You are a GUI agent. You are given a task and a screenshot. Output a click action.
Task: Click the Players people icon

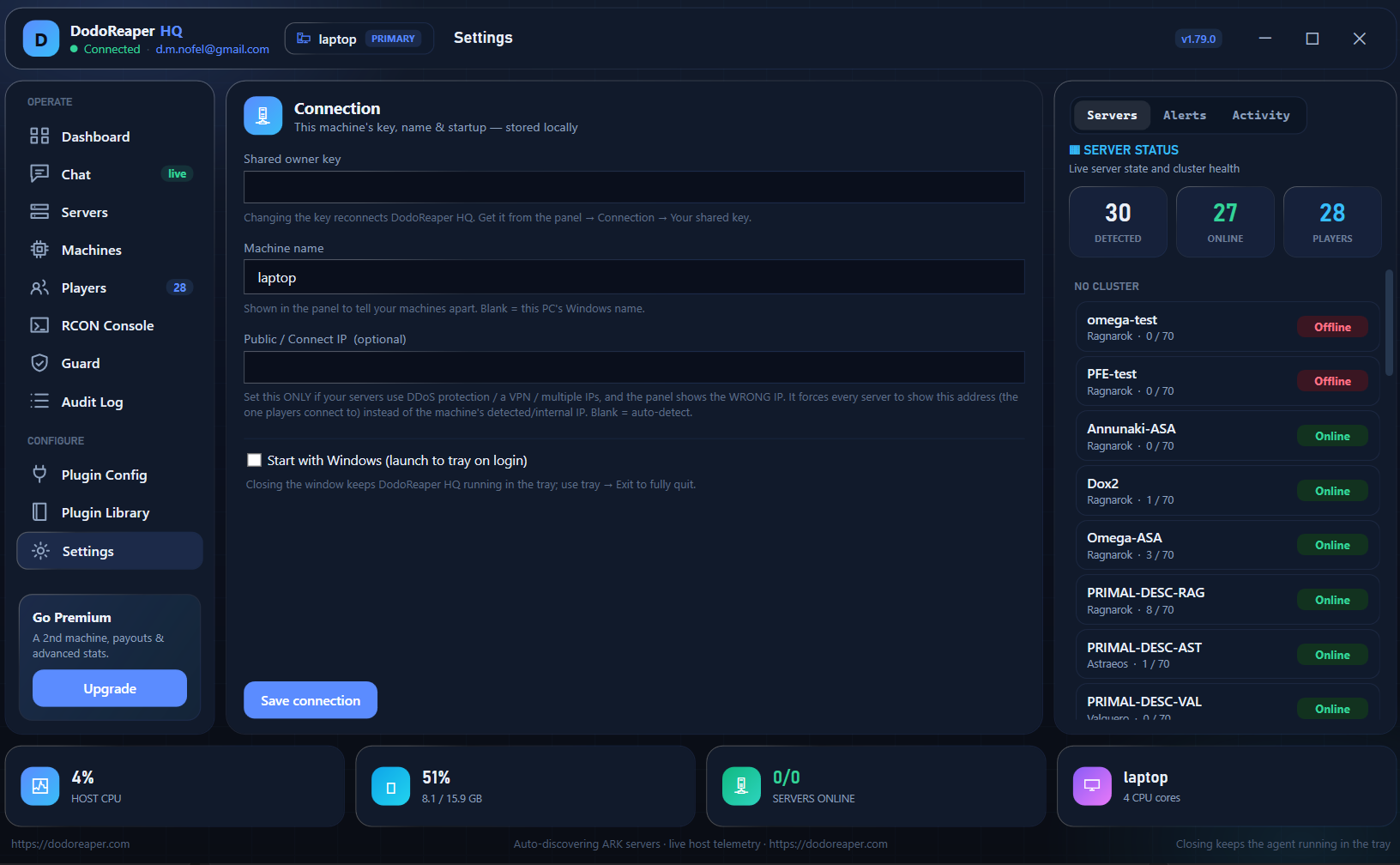tap(39, 287)
